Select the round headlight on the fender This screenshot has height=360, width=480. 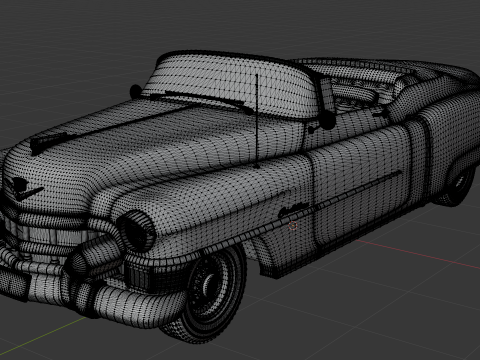pos(137,231)
